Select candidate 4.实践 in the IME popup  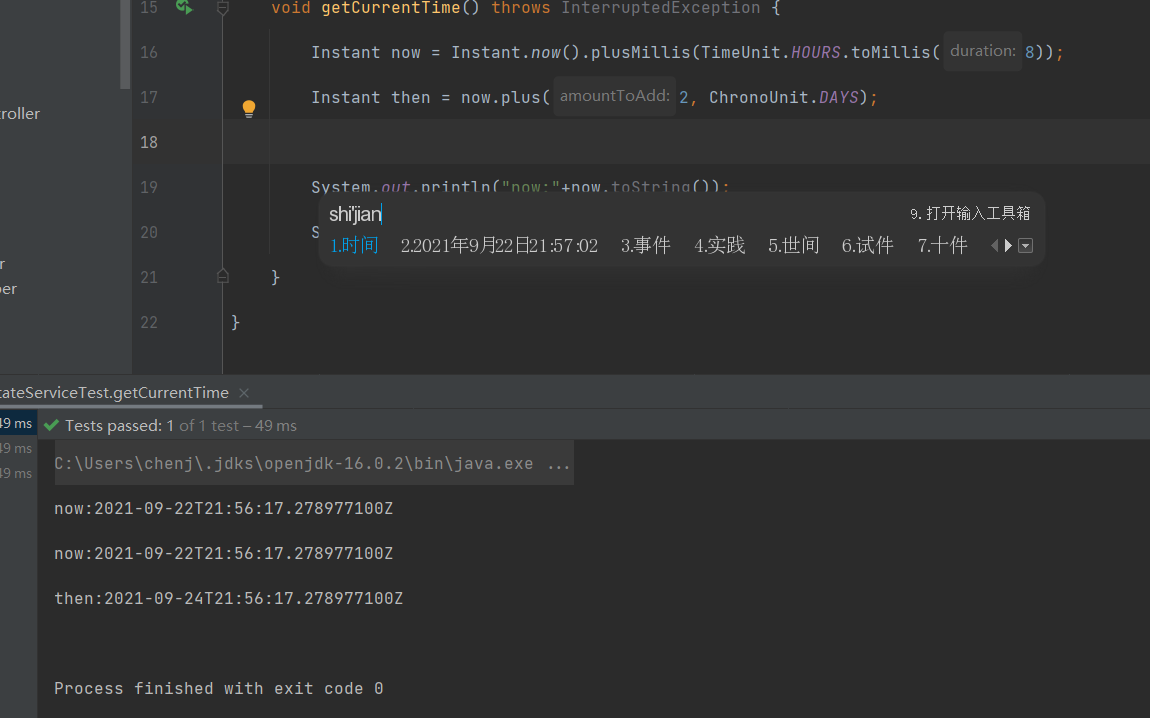719,245
